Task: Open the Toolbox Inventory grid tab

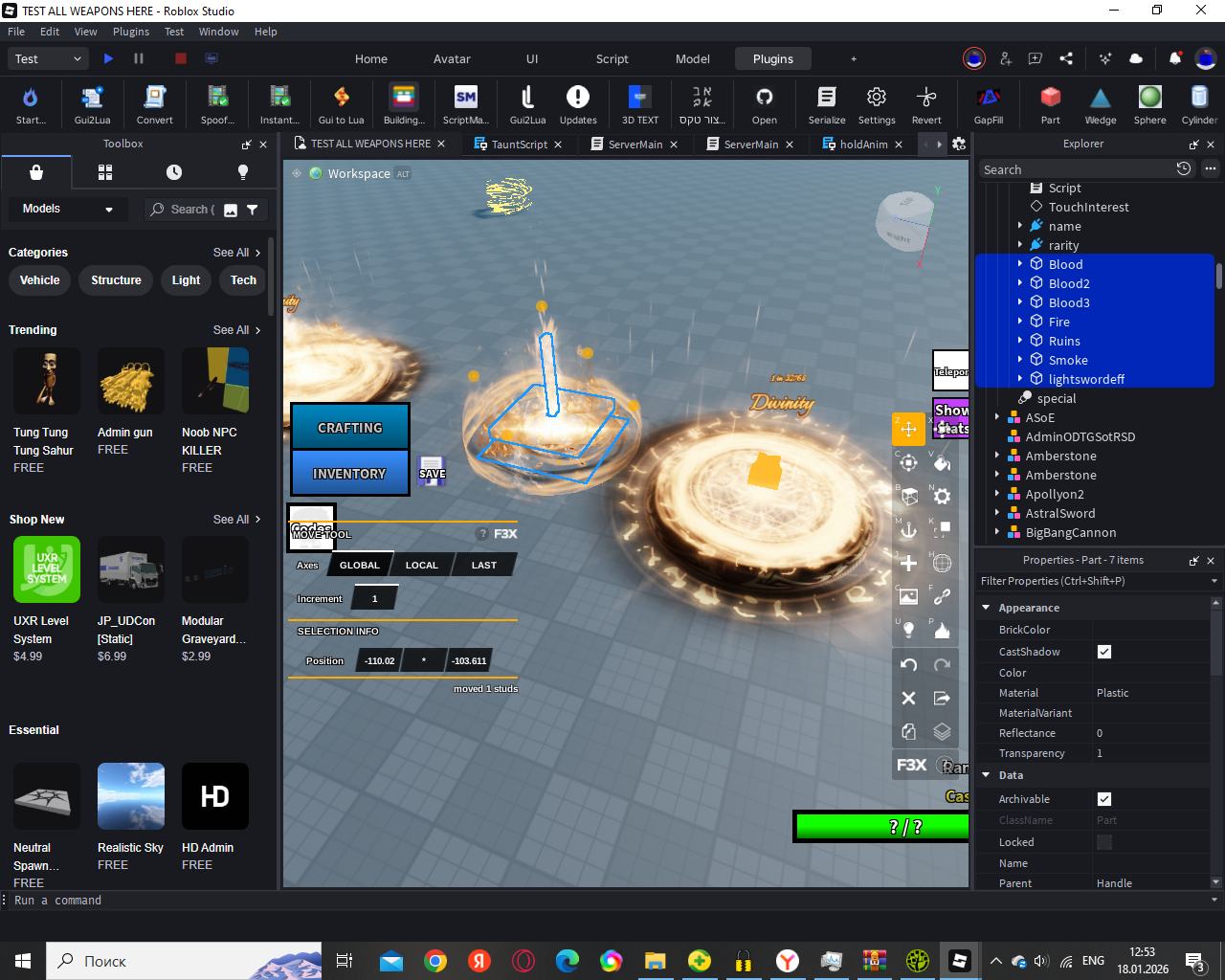Action: (105, 172)
